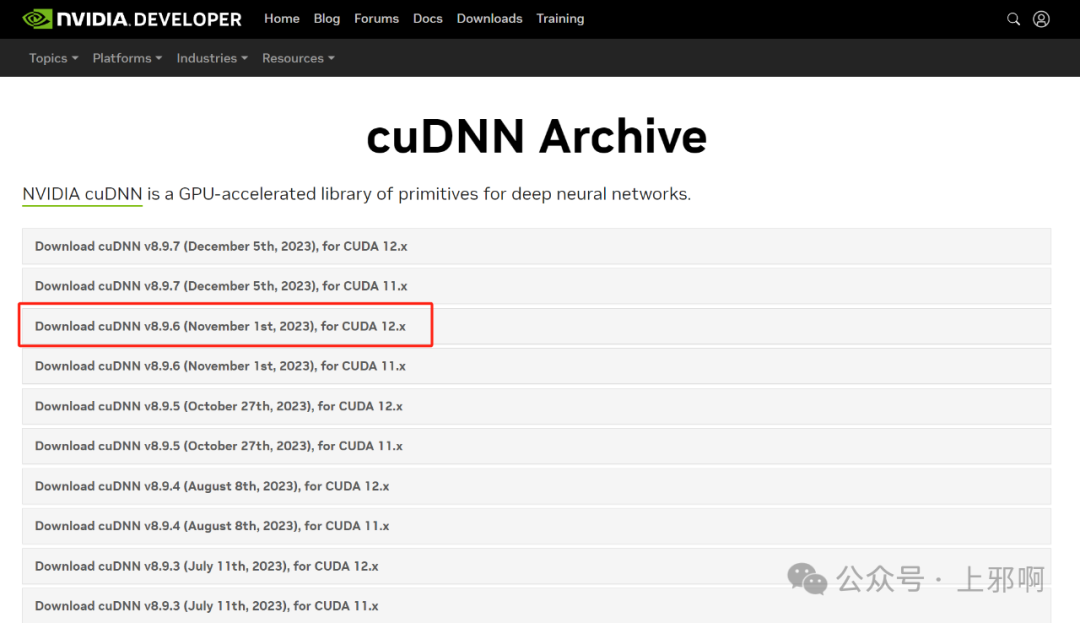Expand cuDNN v8.9.6 for CUDA 11.x
The width and height of the screenshot is (1080, 623).
pos(536,366)
